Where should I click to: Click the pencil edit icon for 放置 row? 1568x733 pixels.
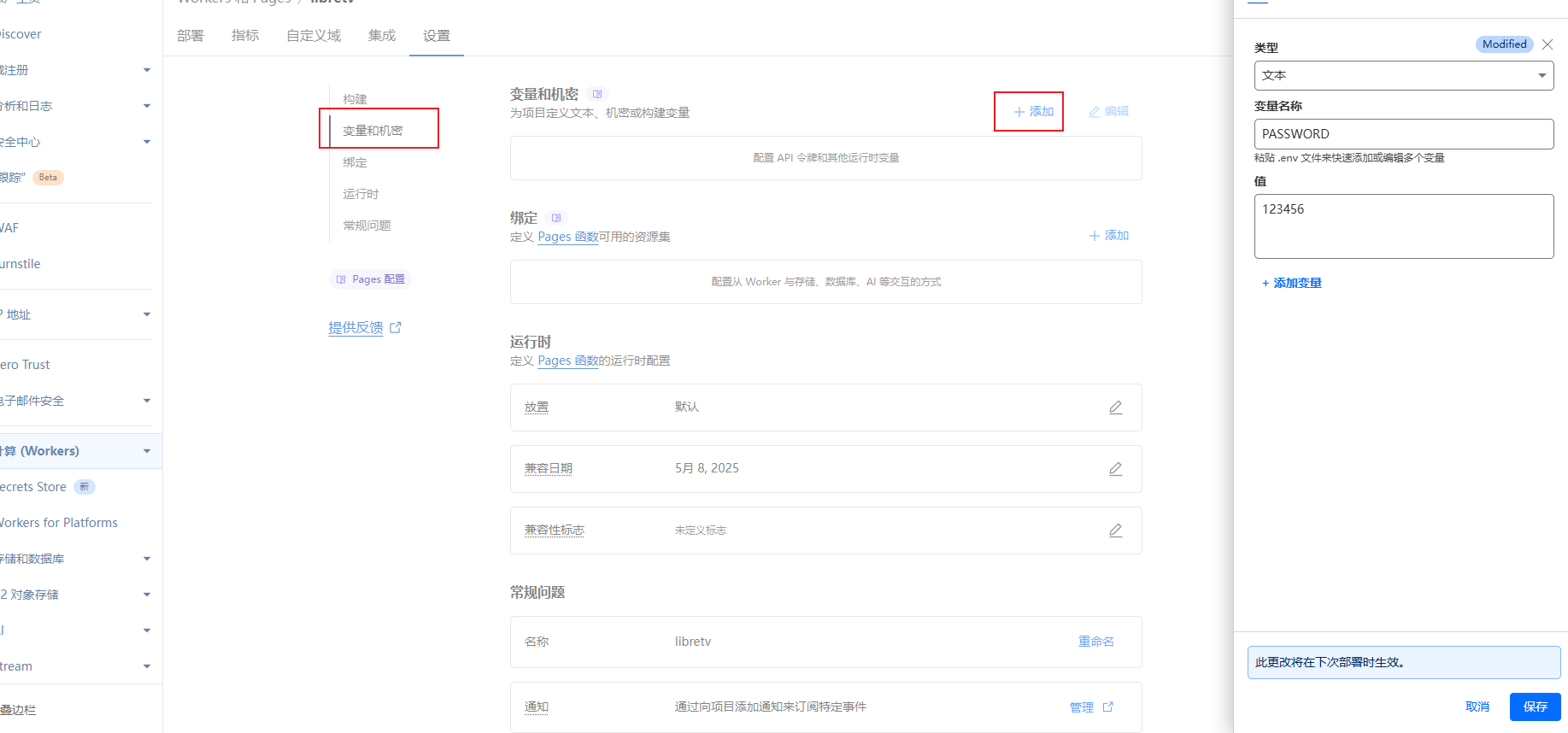pyautogui.click(x=1115, y=408)
